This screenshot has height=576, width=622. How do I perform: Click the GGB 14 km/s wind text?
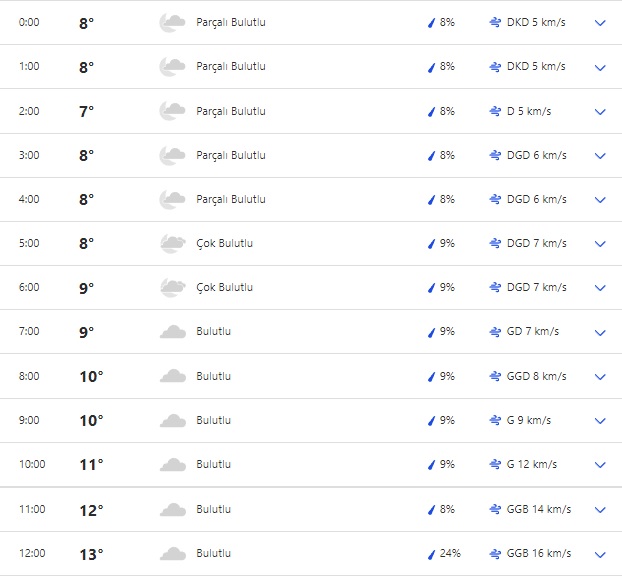click(x=539, y=510)
